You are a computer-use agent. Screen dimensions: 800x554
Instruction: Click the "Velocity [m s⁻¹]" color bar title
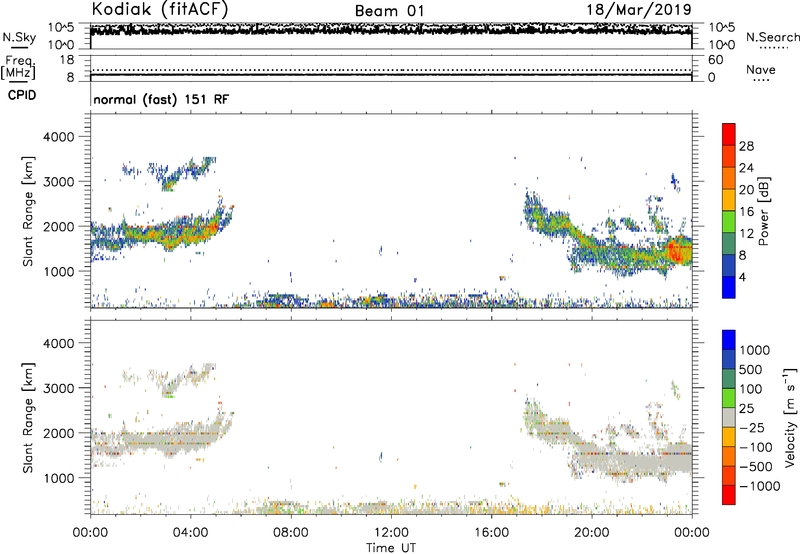[x=790, y=417]
